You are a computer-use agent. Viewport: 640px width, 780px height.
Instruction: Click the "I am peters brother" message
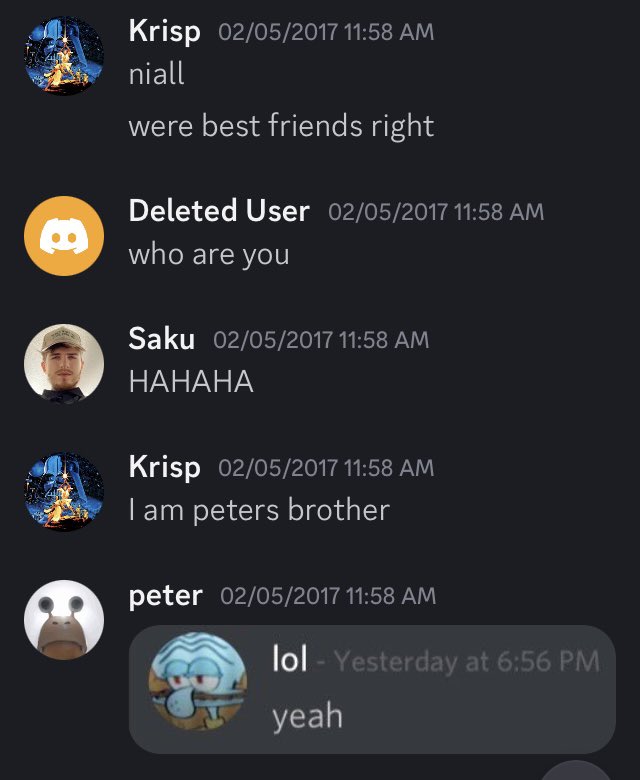click(258, 511)
